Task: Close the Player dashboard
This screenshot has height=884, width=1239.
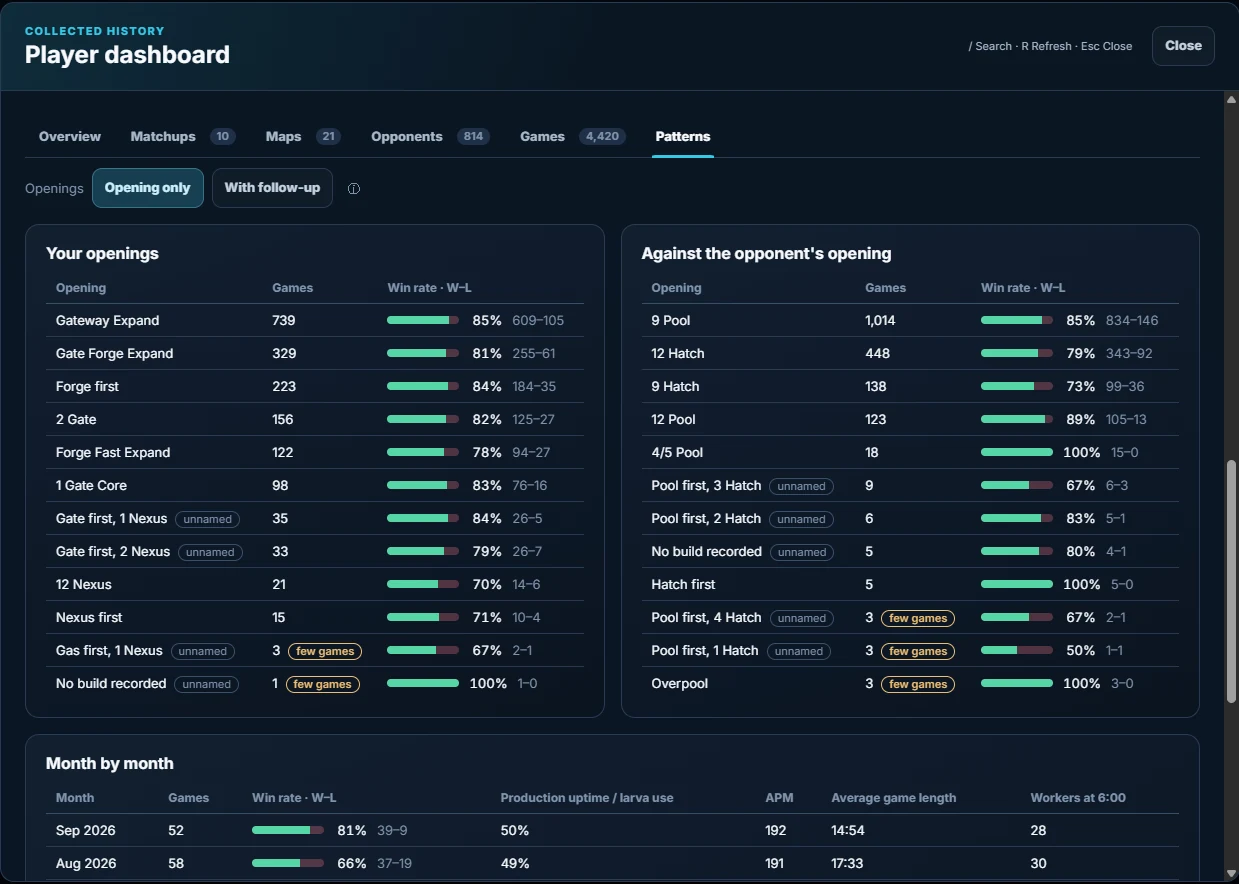Action: 1183,46
